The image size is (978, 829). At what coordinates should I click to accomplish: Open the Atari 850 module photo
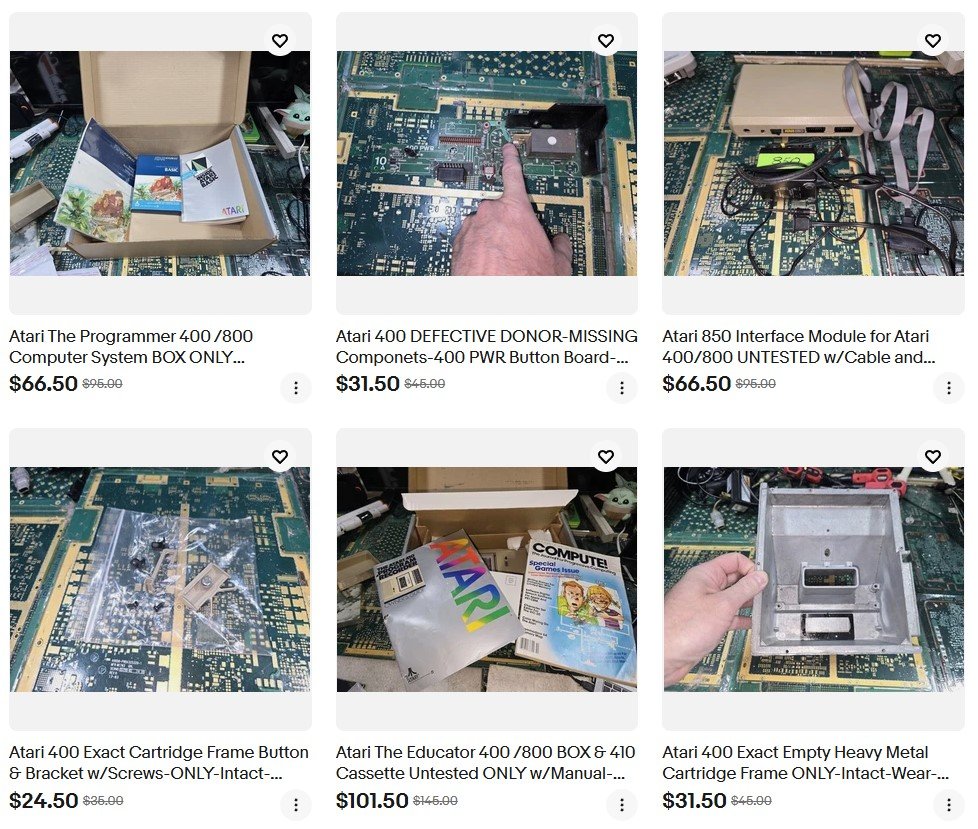tap(814, 163)
